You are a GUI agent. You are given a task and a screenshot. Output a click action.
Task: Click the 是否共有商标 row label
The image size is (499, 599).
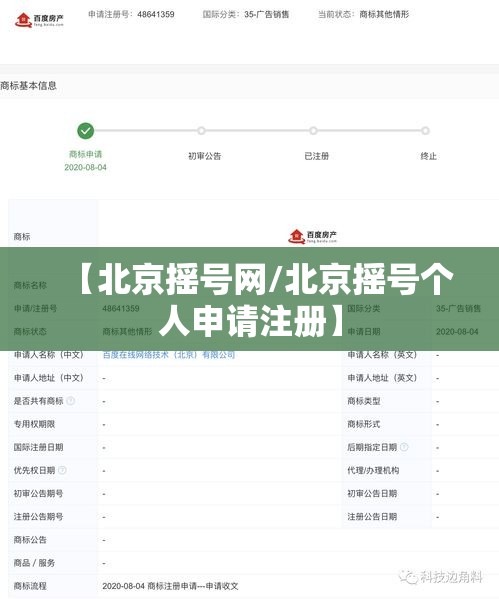[x=39, y=401]
